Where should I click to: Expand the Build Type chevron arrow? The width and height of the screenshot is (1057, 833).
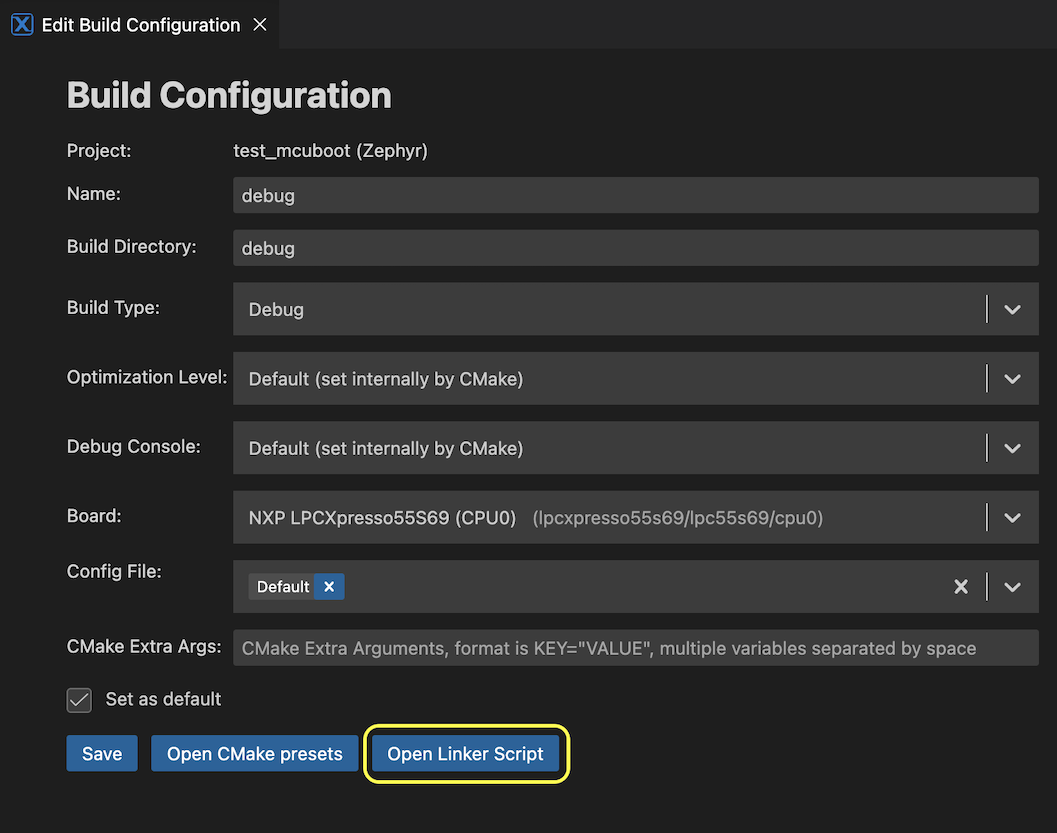click(1012, 309)
